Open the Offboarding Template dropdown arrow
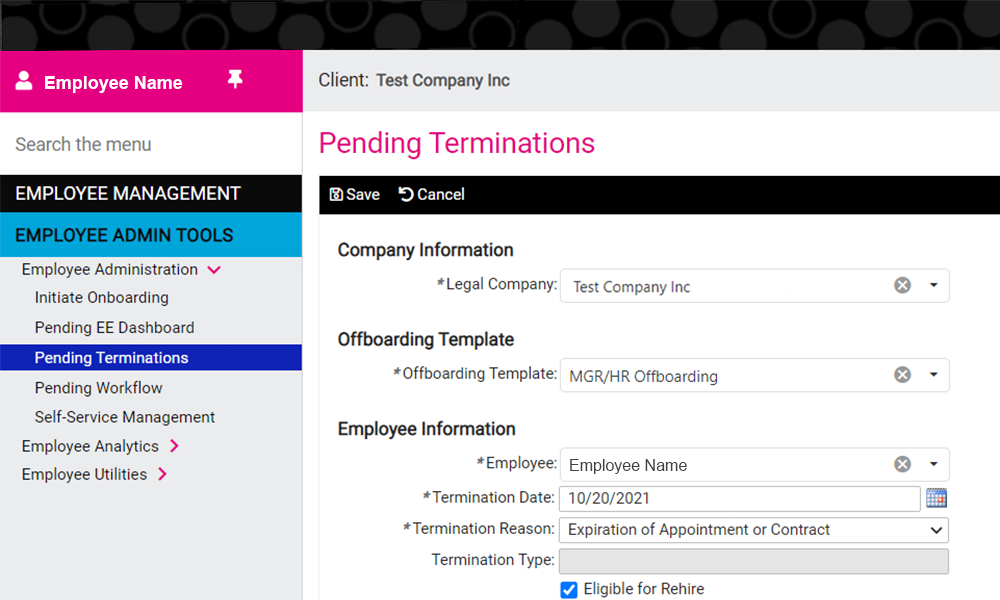This screenshot has width=1000, height=600. coord(933,375)
